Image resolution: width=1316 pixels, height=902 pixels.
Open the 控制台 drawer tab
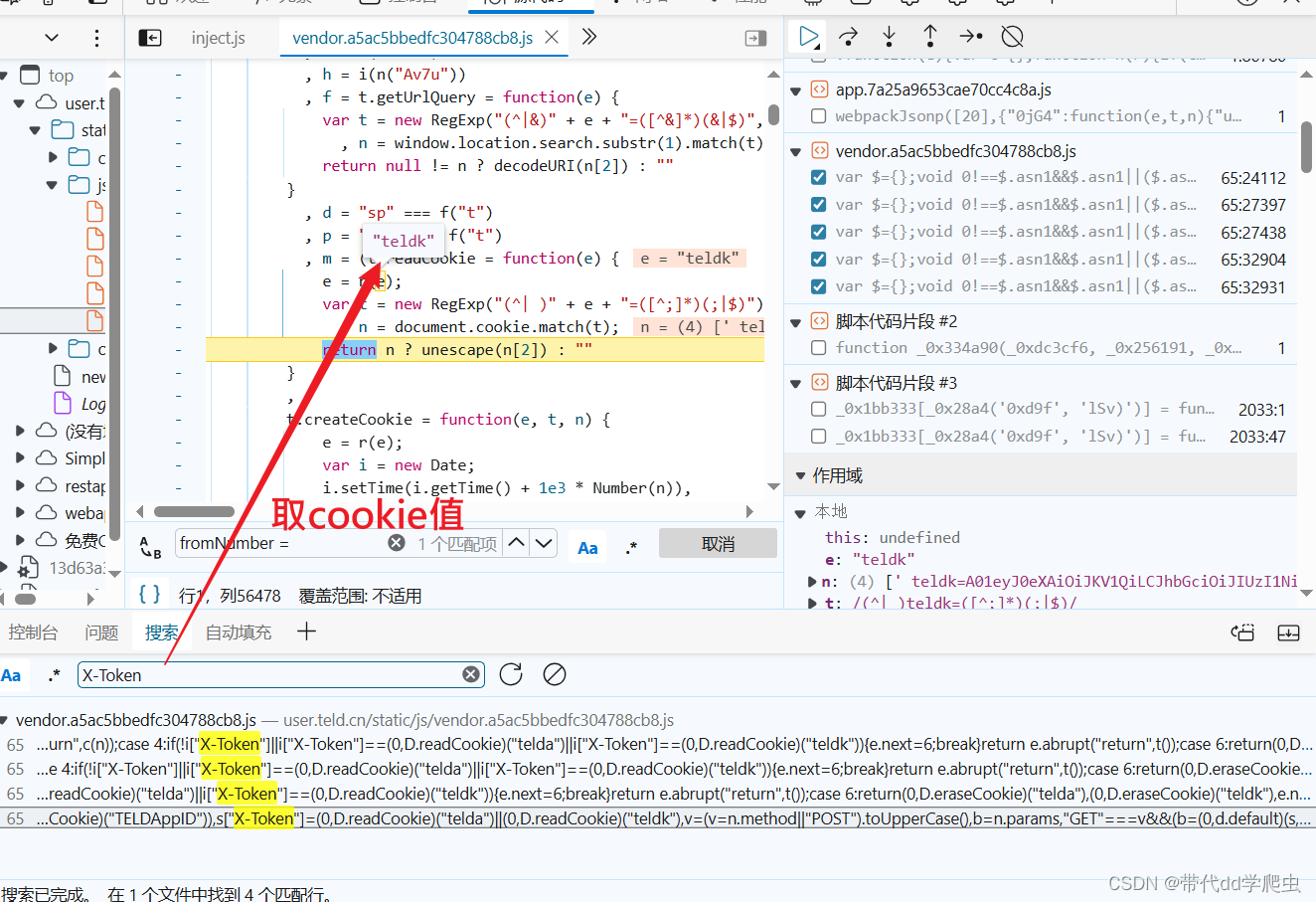coord(33,632)
